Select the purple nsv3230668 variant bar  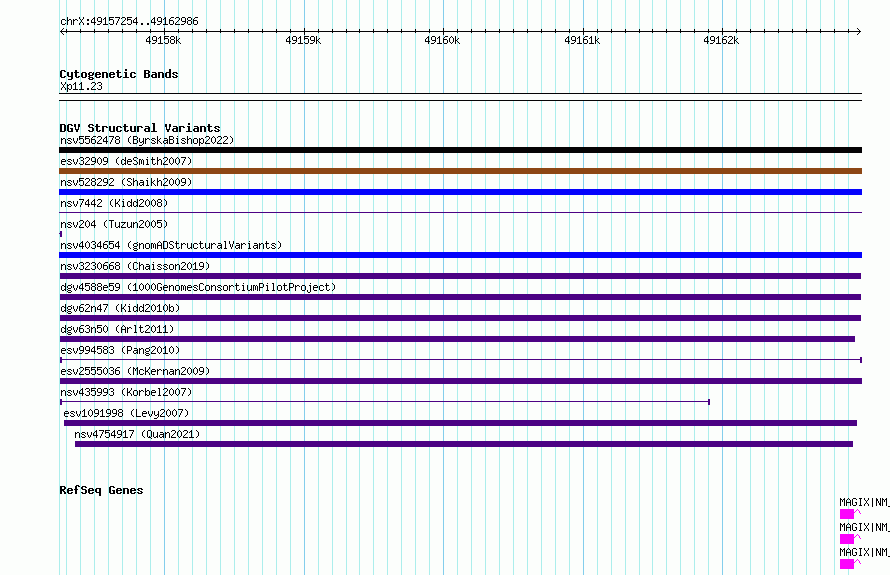tap(460, 276)
